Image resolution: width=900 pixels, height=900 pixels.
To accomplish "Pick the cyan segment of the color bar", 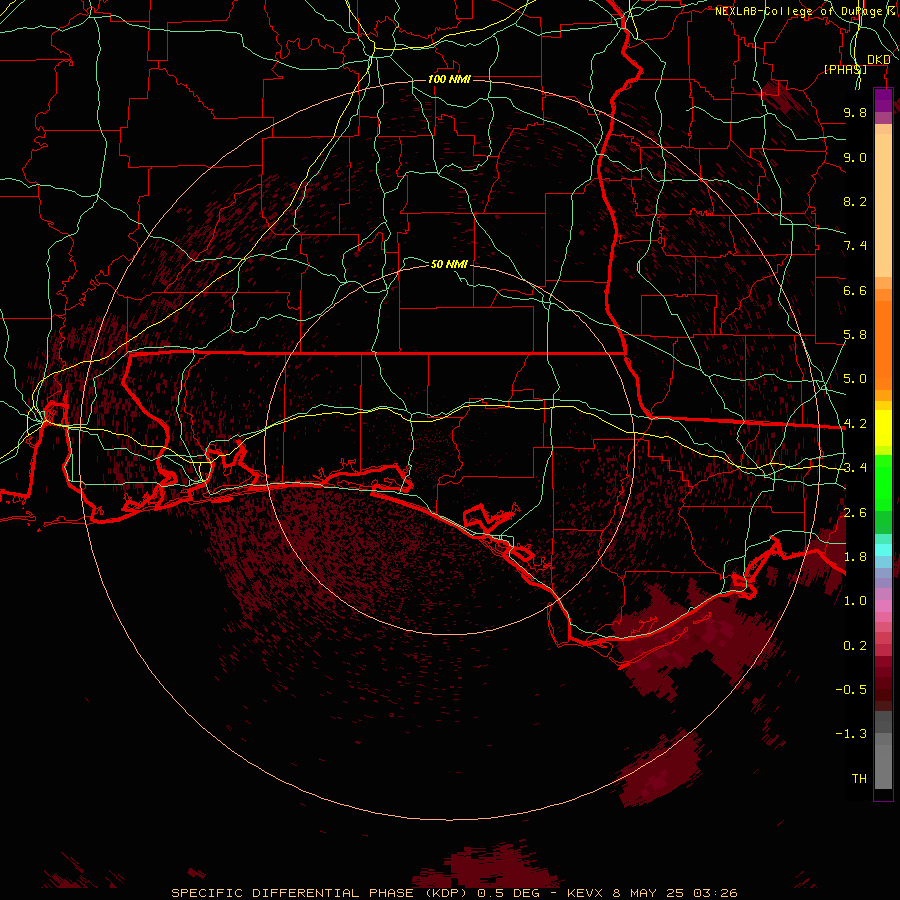I will coord(883,550).
